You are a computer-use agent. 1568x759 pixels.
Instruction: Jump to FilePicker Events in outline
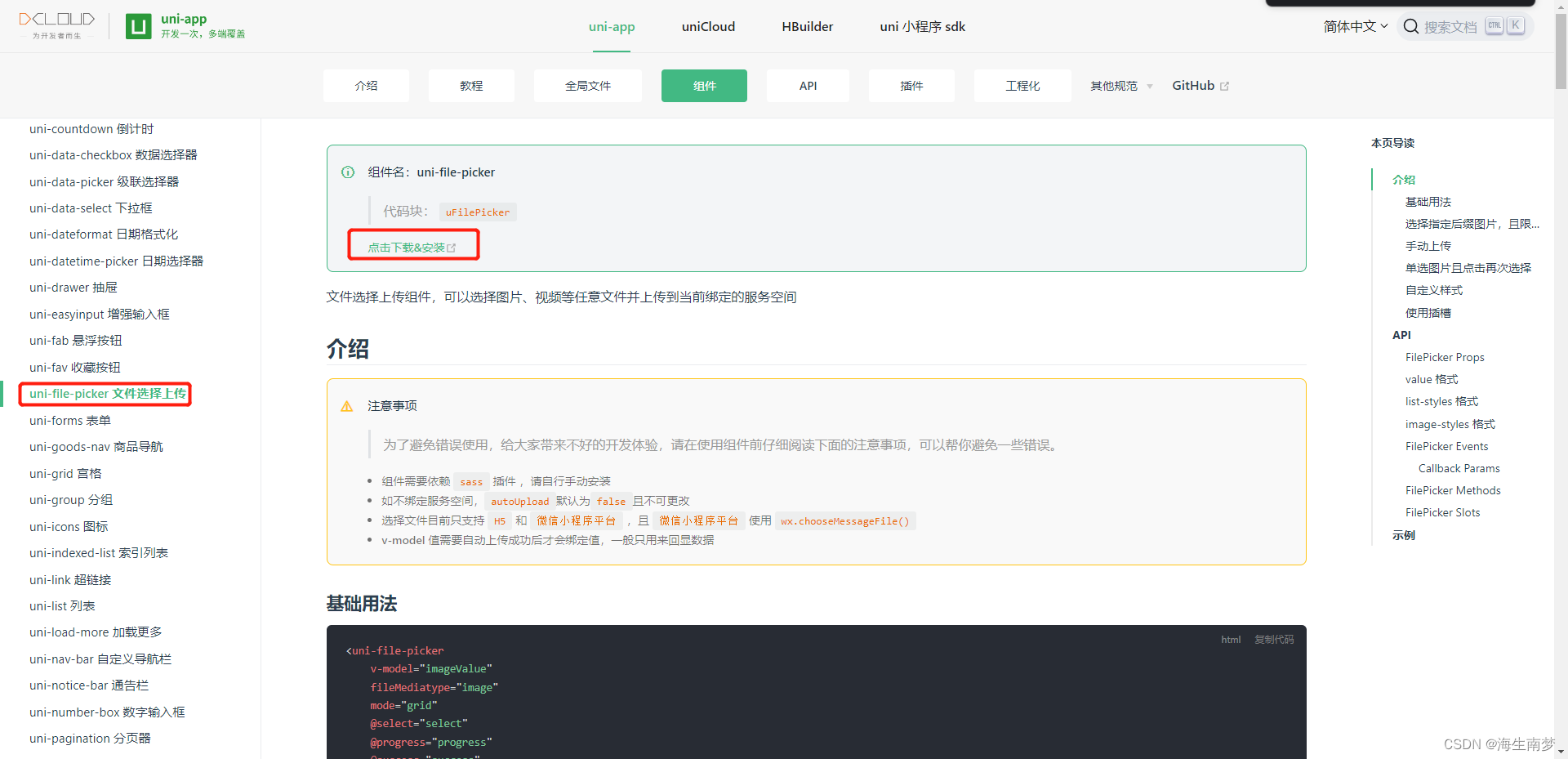1446,446
